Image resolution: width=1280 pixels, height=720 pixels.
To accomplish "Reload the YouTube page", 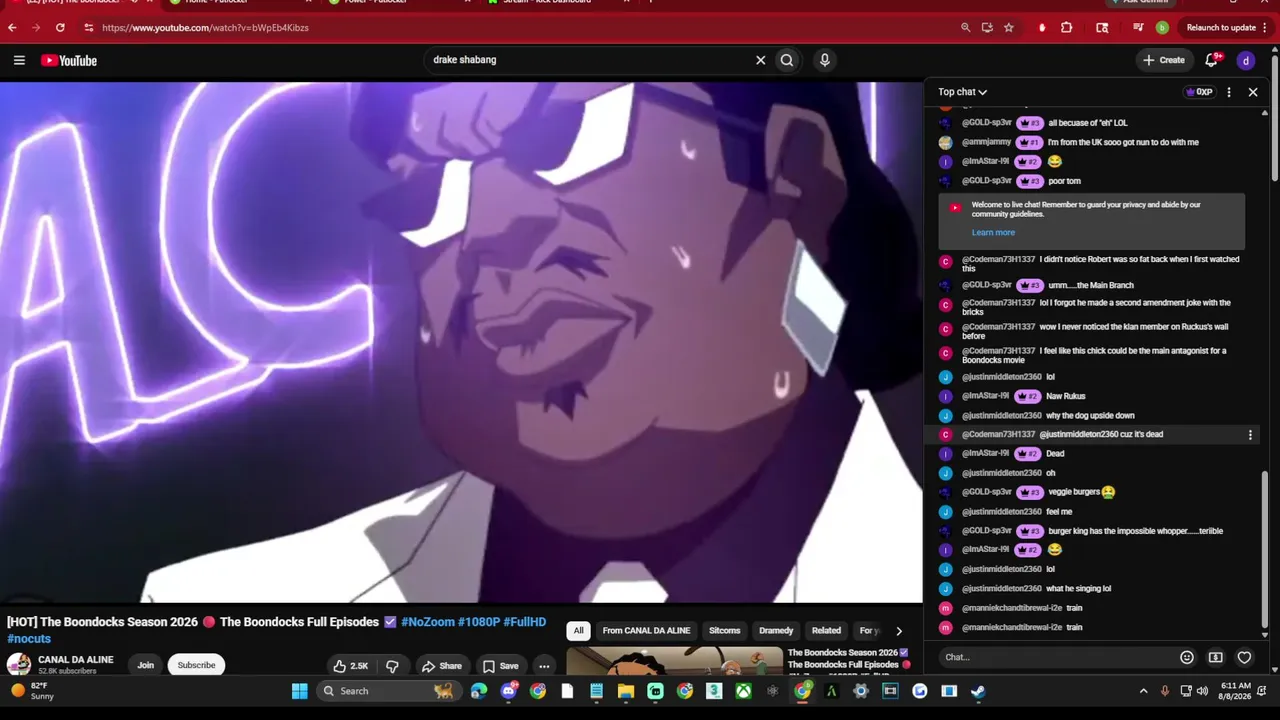I will (60, 28).
